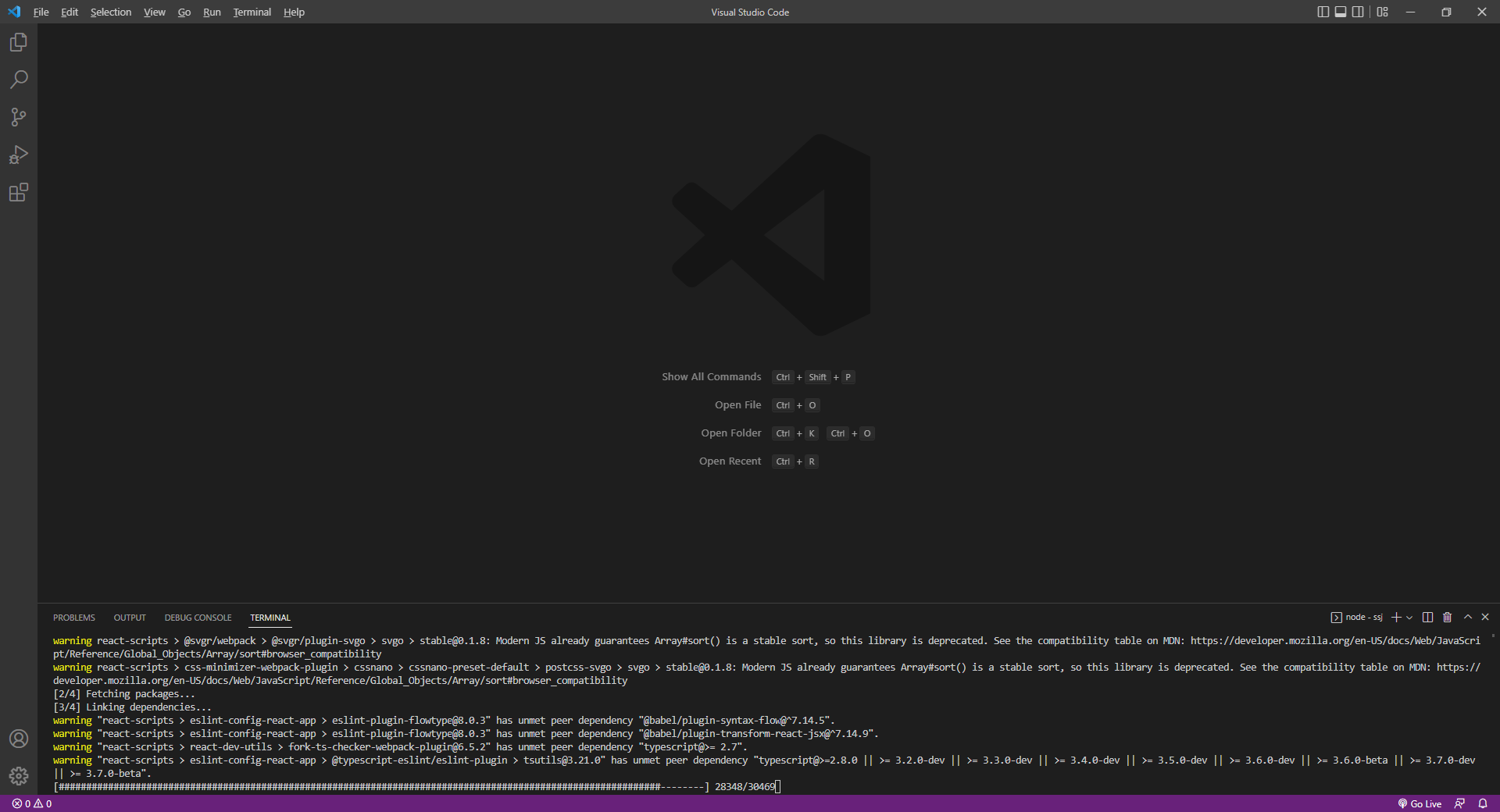Start Go Live server from status bar

[x=1420, y=803]
